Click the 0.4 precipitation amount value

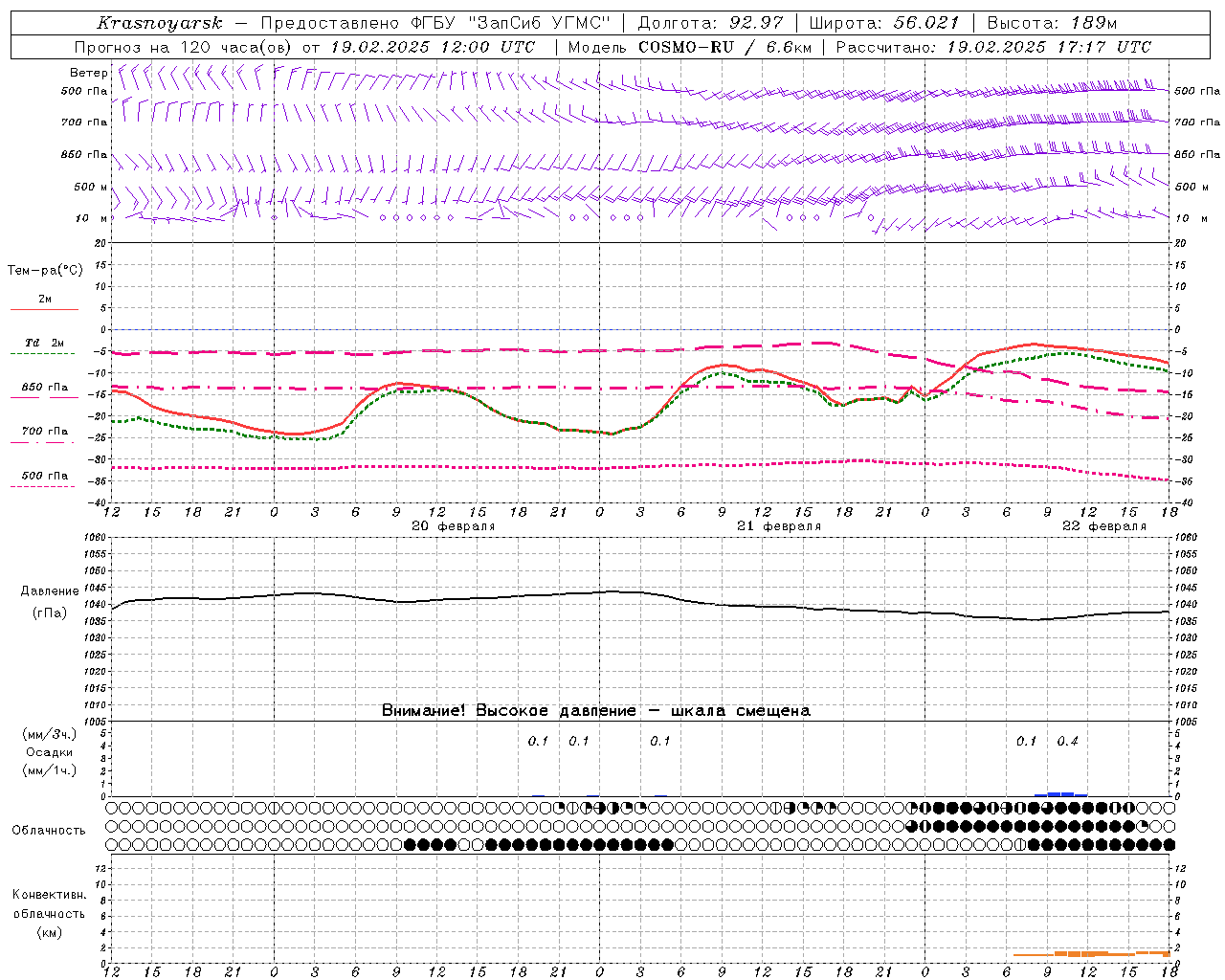click(x=1067, y=741)
